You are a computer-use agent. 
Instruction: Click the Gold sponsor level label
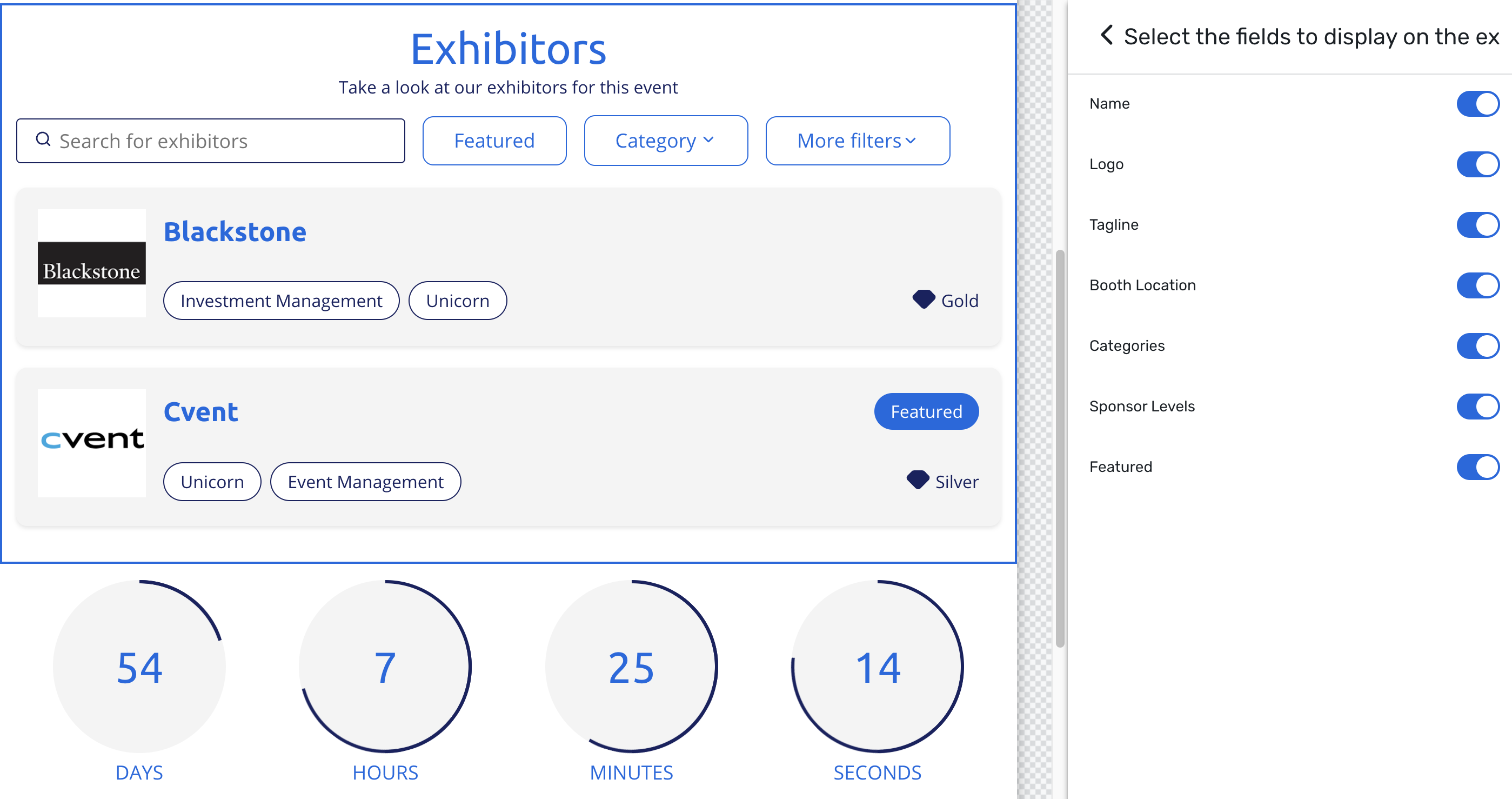[x=960, y=301]
